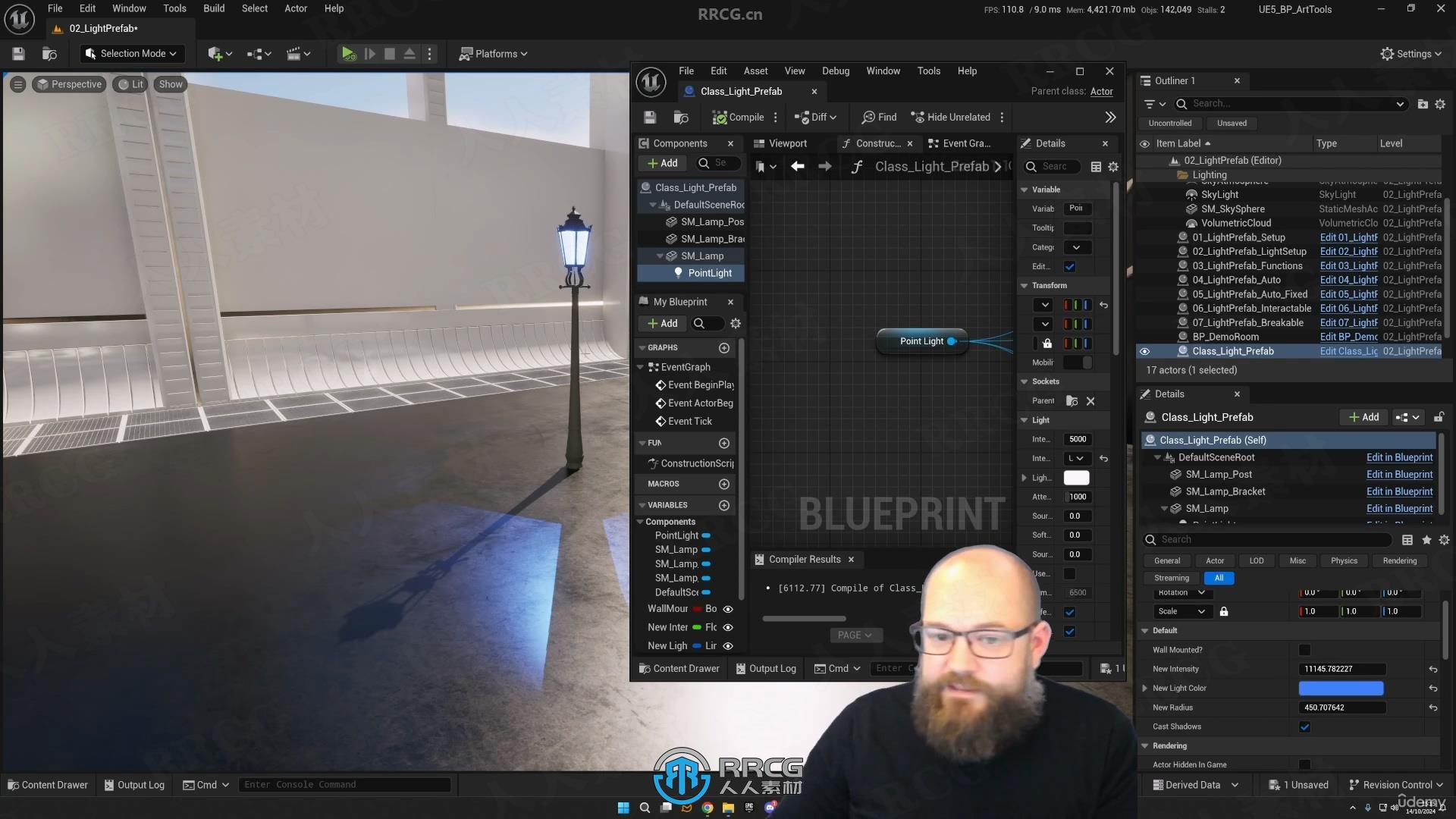Click the Stop simulation button
Image resolution: width=1456 pixels, height=819 pixels.
click(x=389, y=54)
